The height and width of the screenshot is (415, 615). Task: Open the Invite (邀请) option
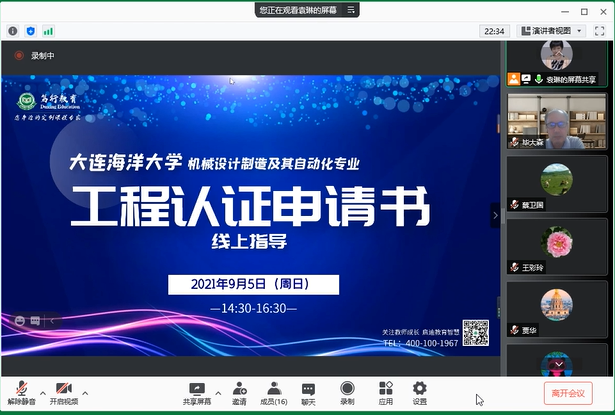point(240,391)
